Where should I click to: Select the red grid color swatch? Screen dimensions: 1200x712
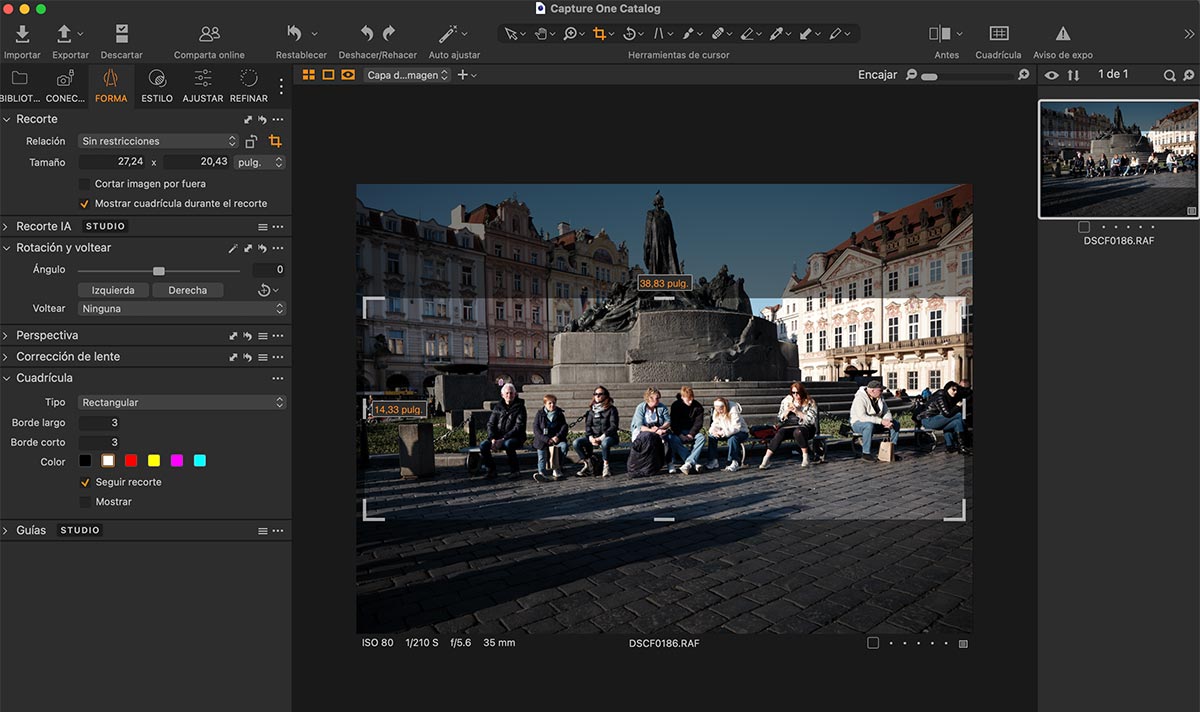click(x=131, y=461)
